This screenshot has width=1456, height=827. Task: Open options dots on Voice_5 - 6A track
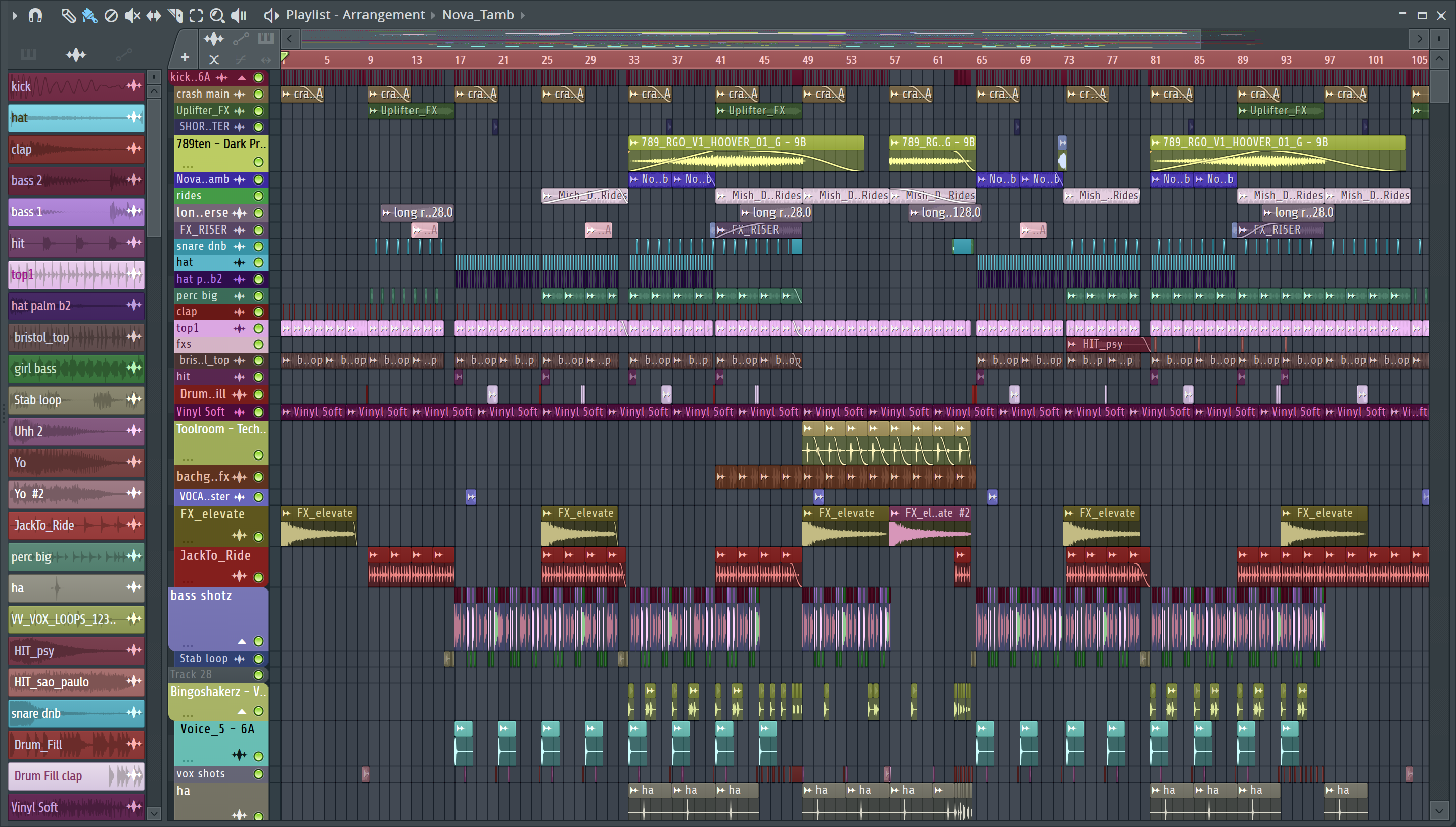(x=188, y=760)
